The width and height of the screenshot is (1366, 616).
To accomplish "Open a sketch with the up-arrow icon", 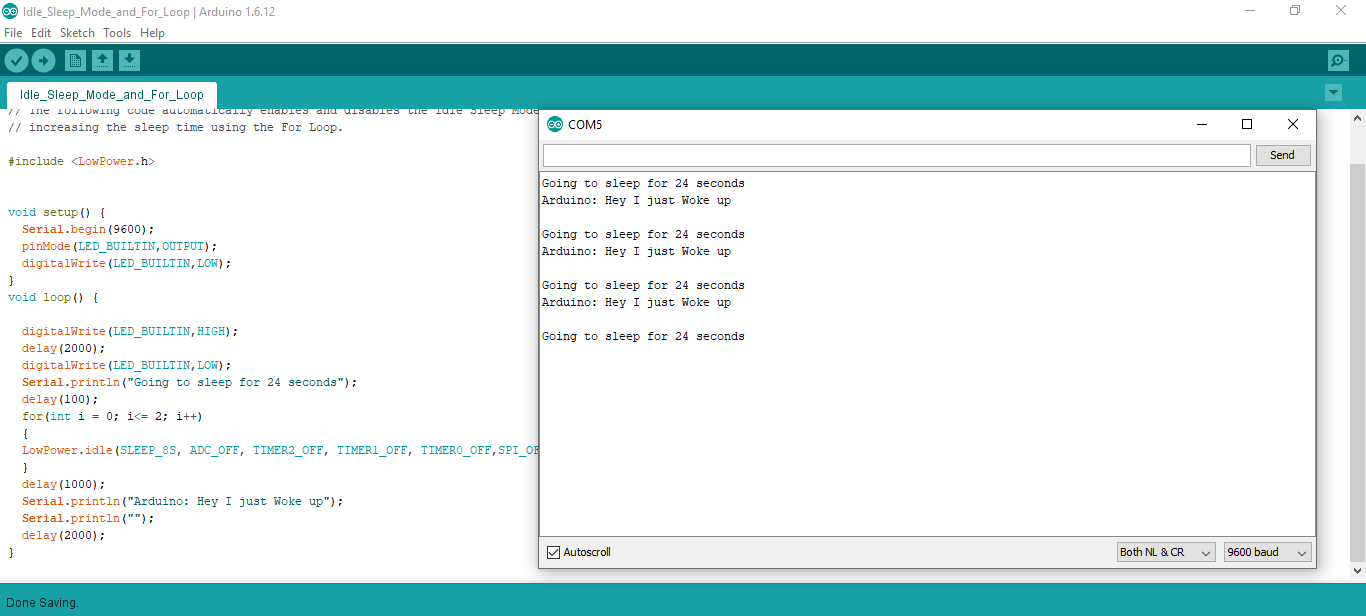I will [x=102, y=61].
